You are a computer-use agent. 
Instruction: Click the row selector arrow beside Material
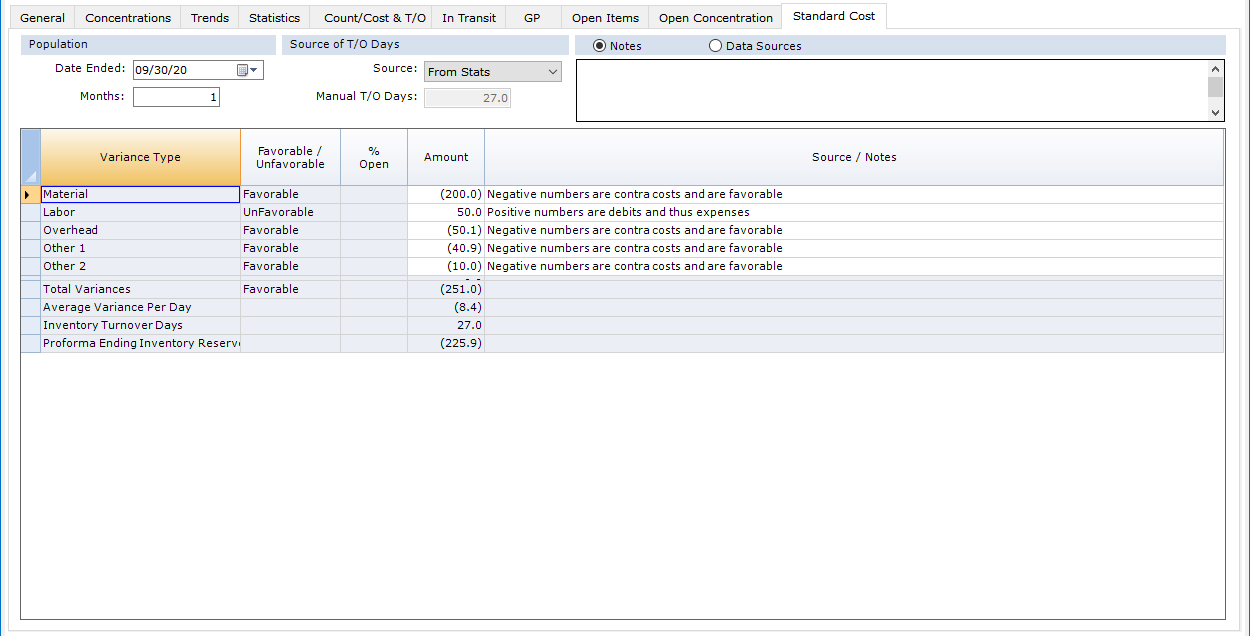pyautogui.click(x=30, y=193)
